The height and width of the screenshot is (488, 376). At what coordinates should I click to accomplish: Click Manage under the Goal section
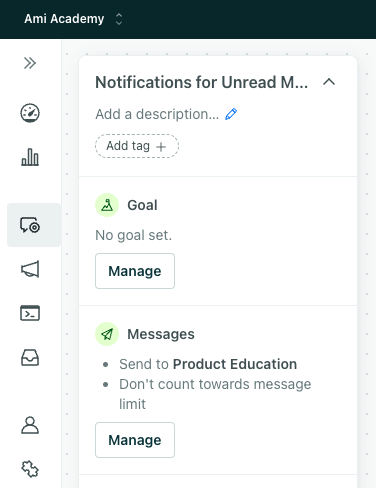[x=135, y=271]
